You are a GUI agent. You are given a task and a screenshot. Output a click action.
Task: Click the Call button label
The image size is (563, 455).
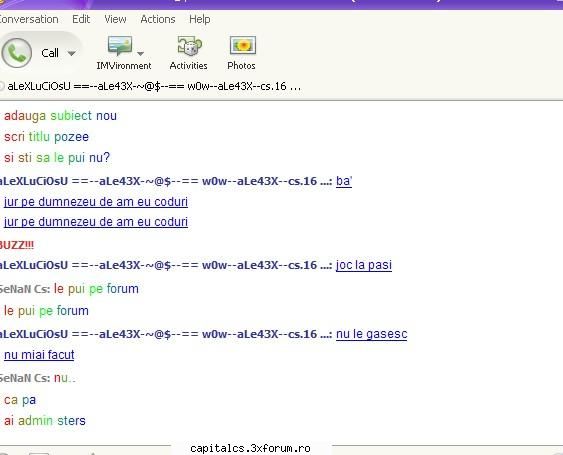(x=50, y=53)
